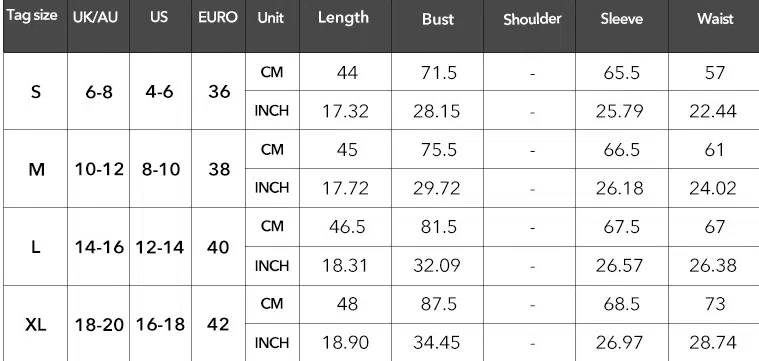
Task: Select the 65.5 sleeve value
Action: [x=622, y=73]
